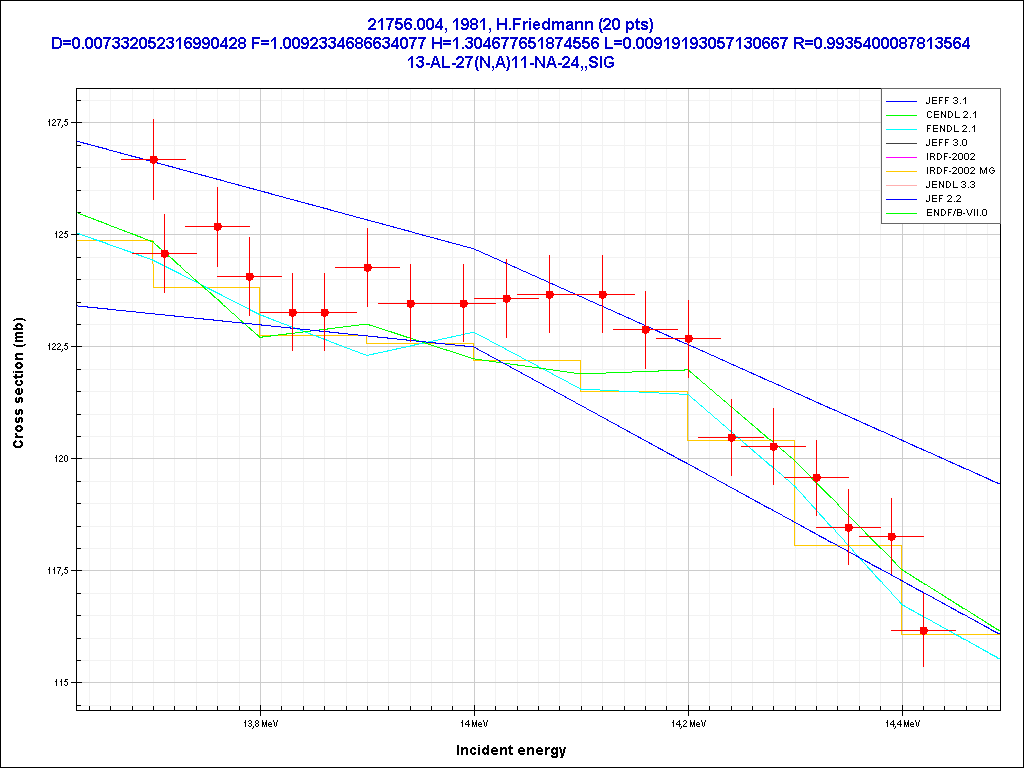Select JEFF 3.0 in the legend
This screenshot has height=768, width=1024.
[x=946, y=143]
